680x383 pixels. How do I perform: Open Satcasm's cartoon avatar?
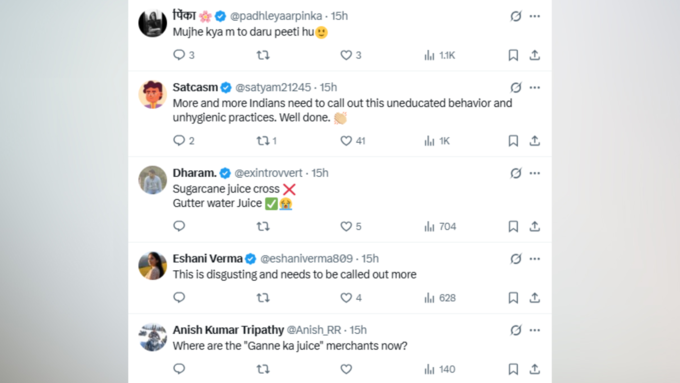coord(152,94)
